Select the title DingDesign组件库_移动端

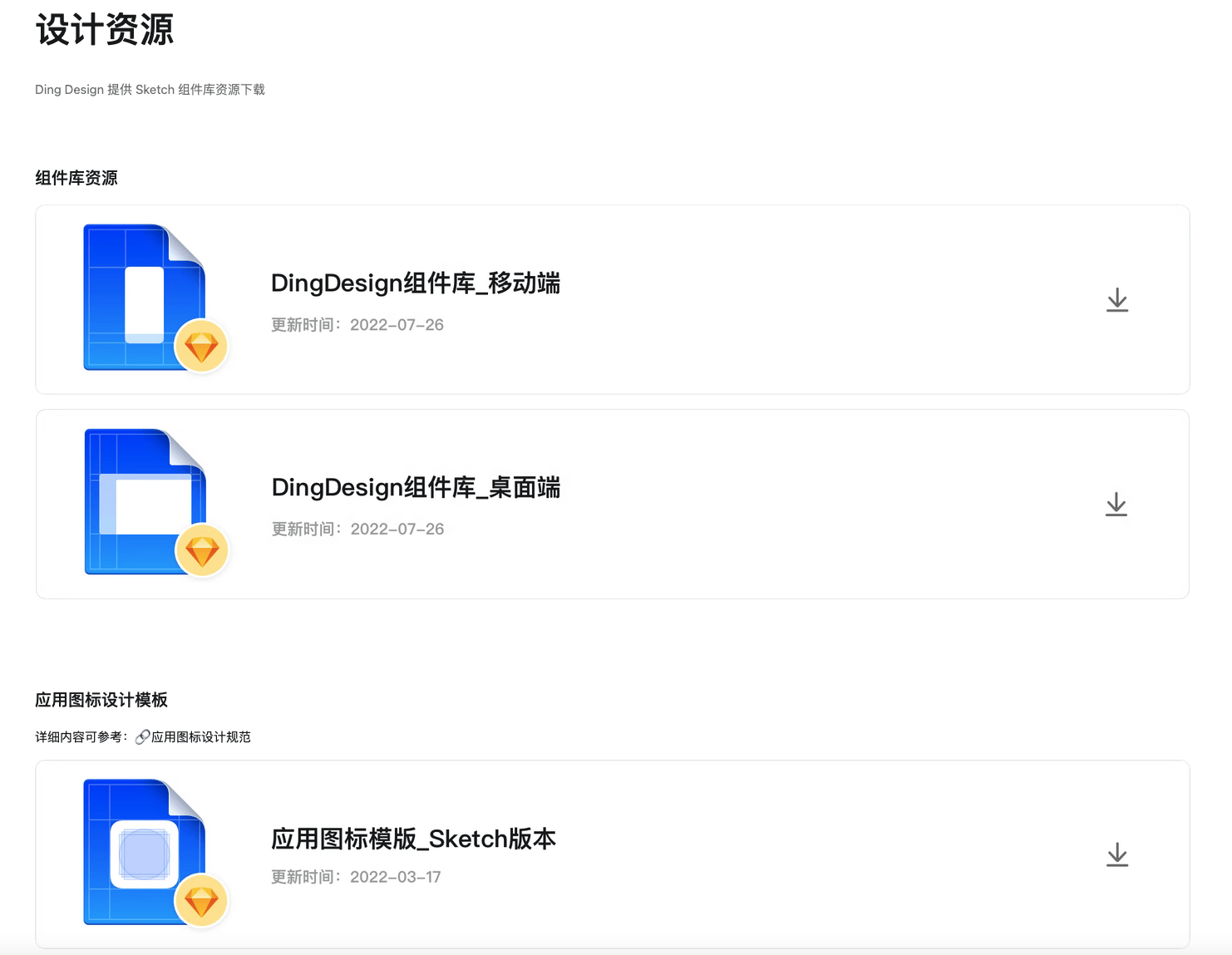click(416, 283)
